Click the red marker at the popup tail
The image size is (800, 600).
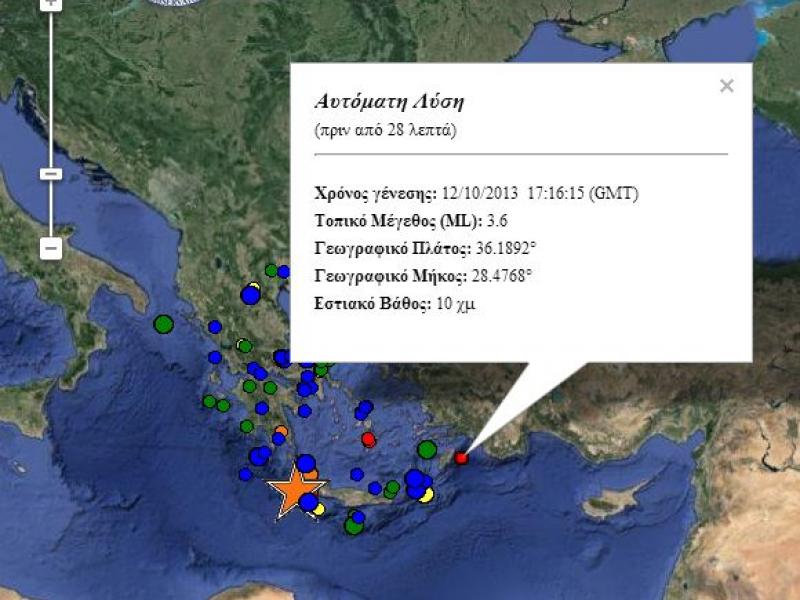pyautogui.click(x=461, y=458)
